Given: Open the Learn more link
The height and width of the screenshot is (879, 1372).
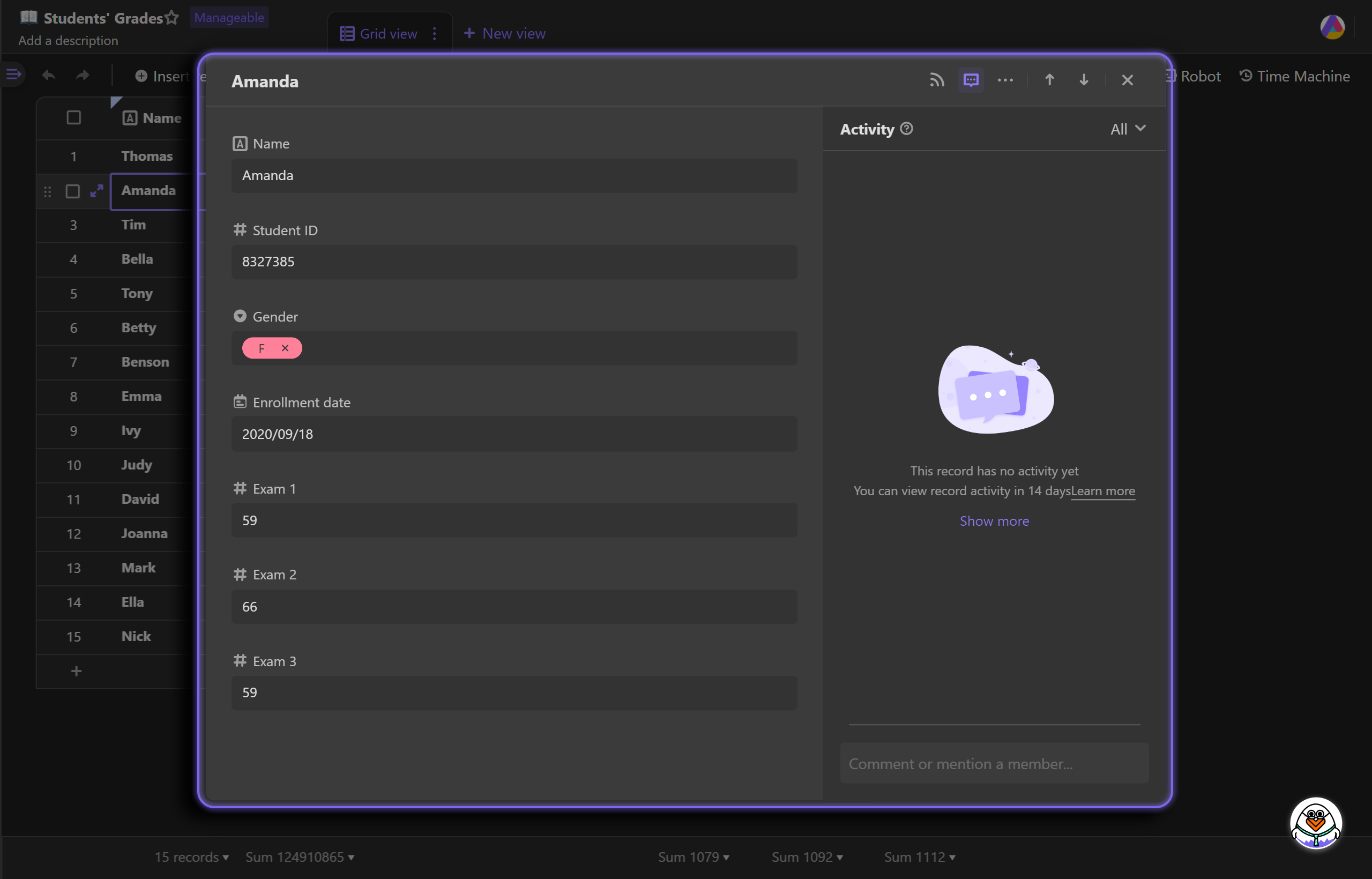Looking at the screenshot, I should click(x=1102, y=491).
